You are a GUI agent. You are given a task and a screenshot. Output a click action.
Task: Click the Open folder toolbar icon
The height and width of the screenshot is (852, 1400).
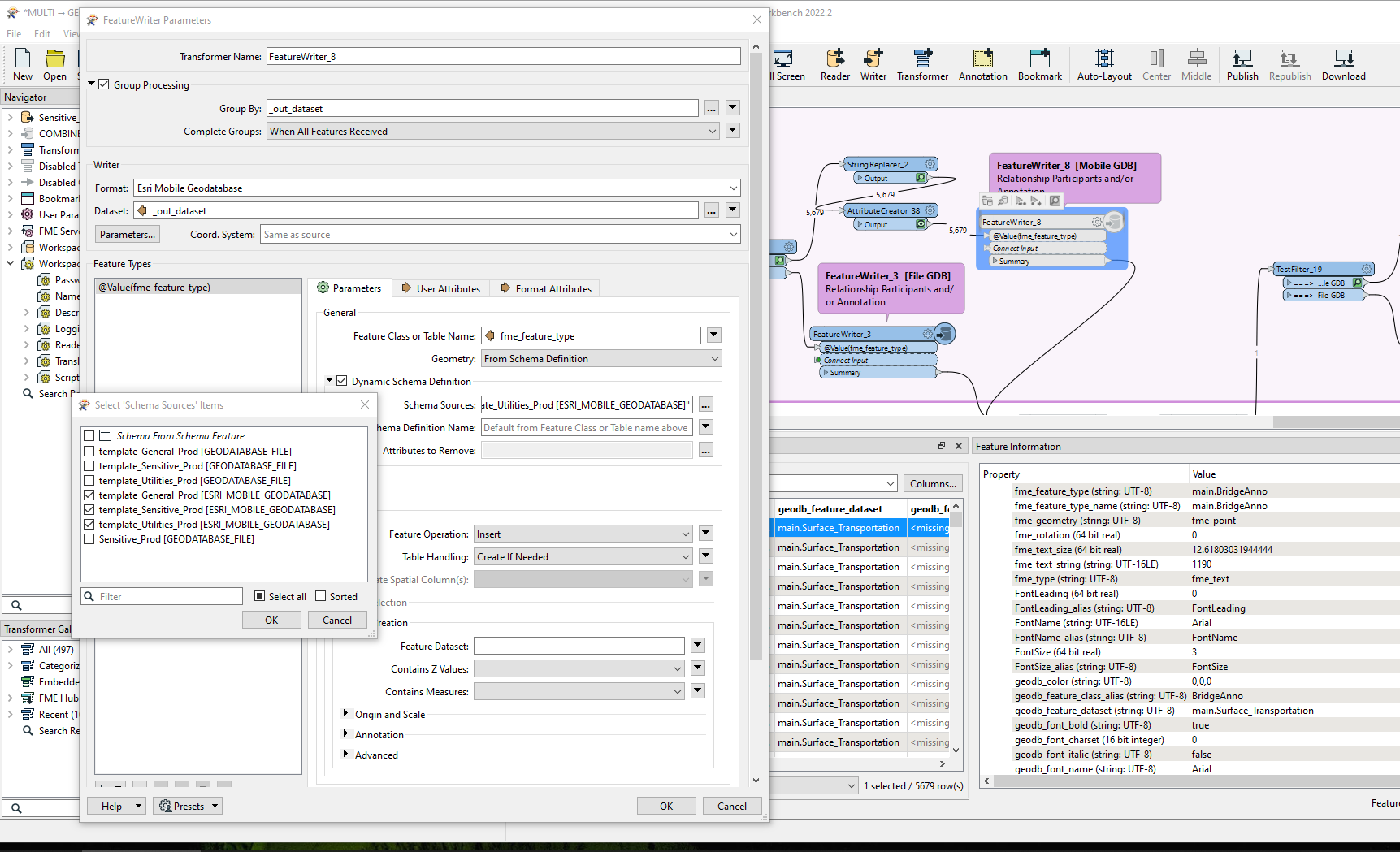(x=54, y=64)
